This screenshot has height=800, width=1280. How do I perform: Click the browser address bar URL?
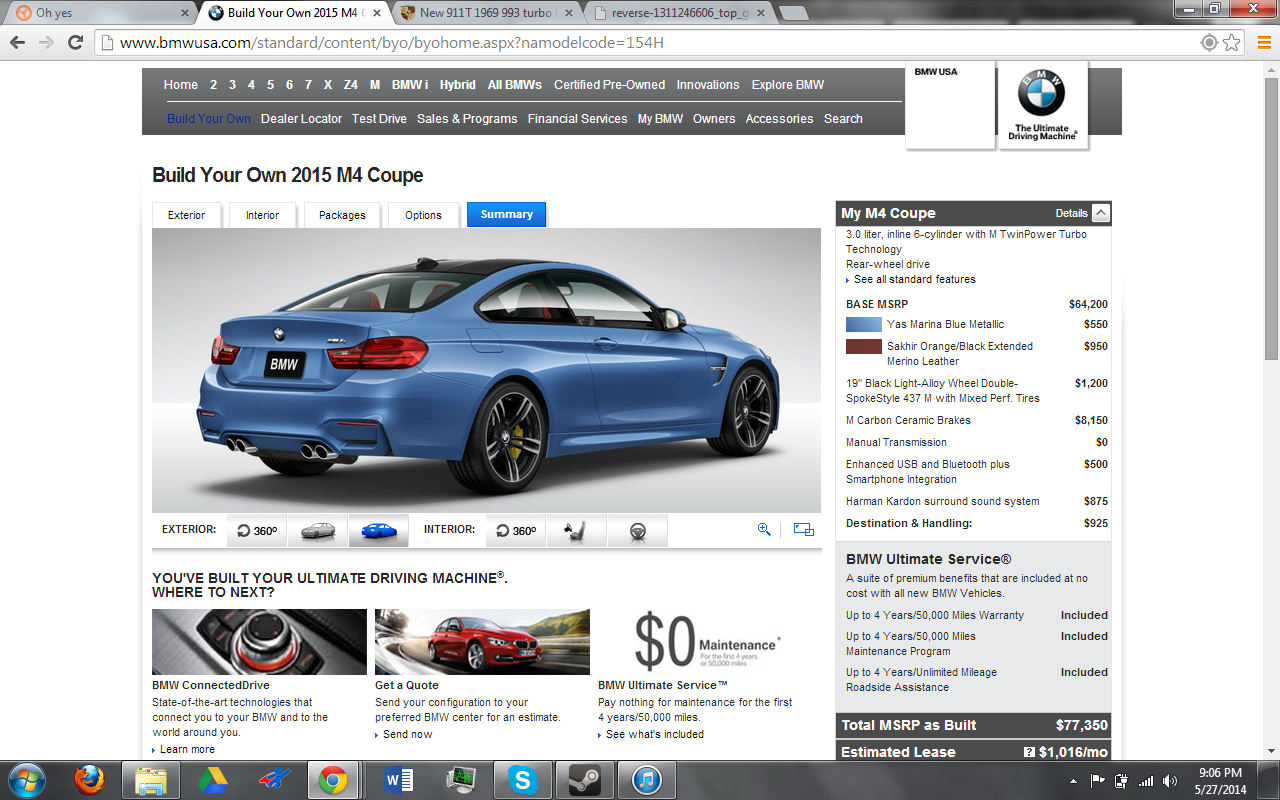click(391, 43)
